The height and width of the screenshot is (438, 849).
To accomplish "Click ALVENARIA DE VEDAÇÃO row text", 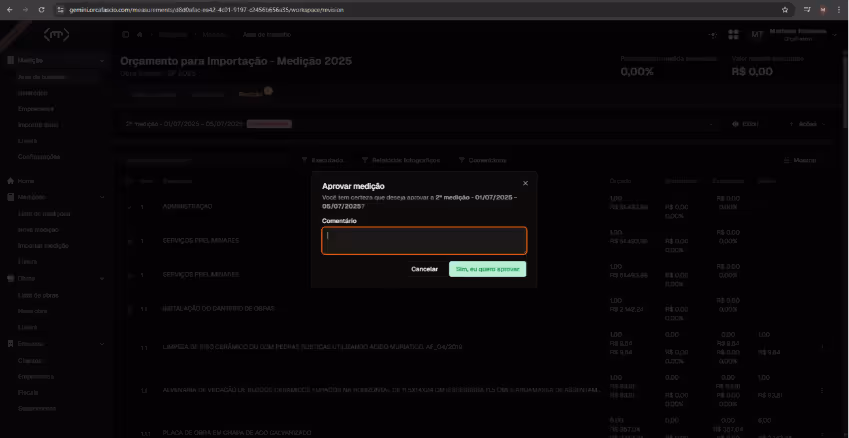I will (381, 390).
